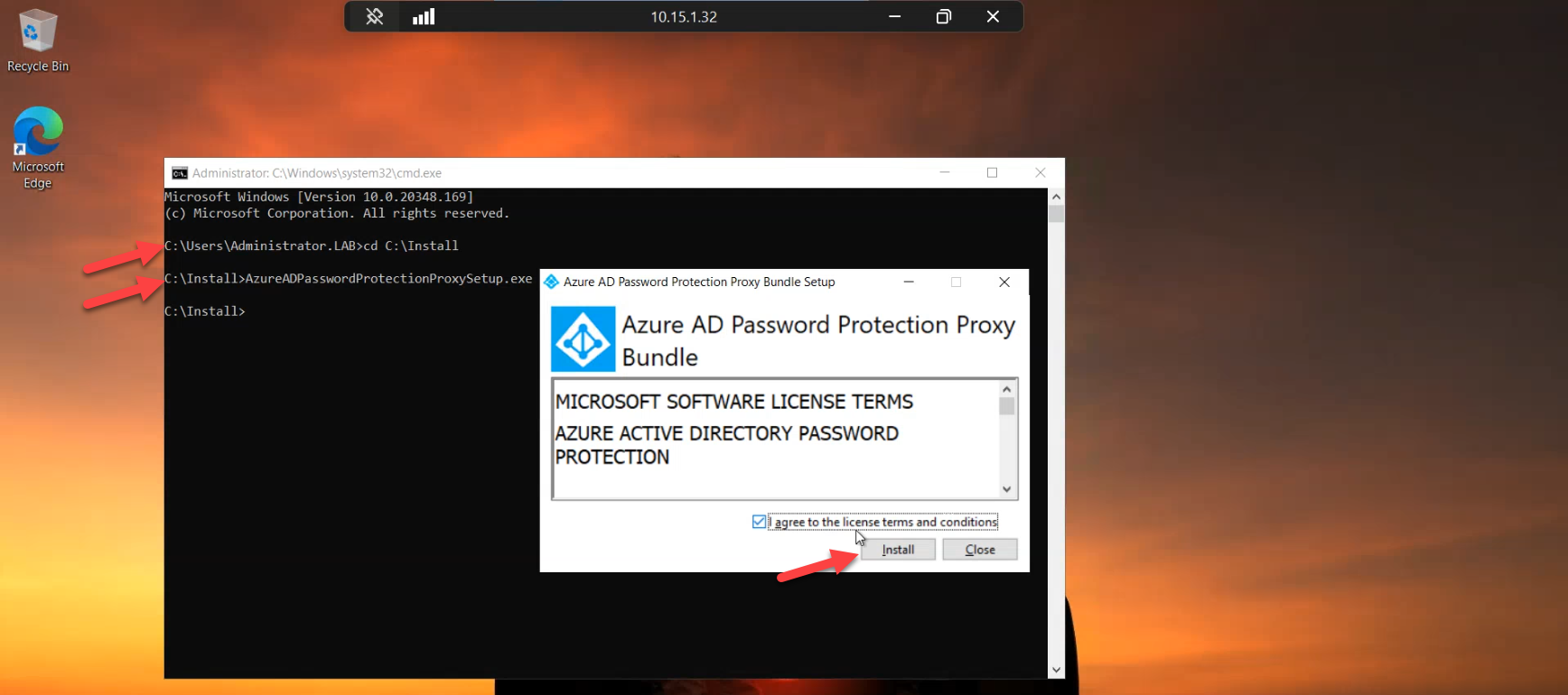Click the Close button in the setup dialog

pos(980,550)
